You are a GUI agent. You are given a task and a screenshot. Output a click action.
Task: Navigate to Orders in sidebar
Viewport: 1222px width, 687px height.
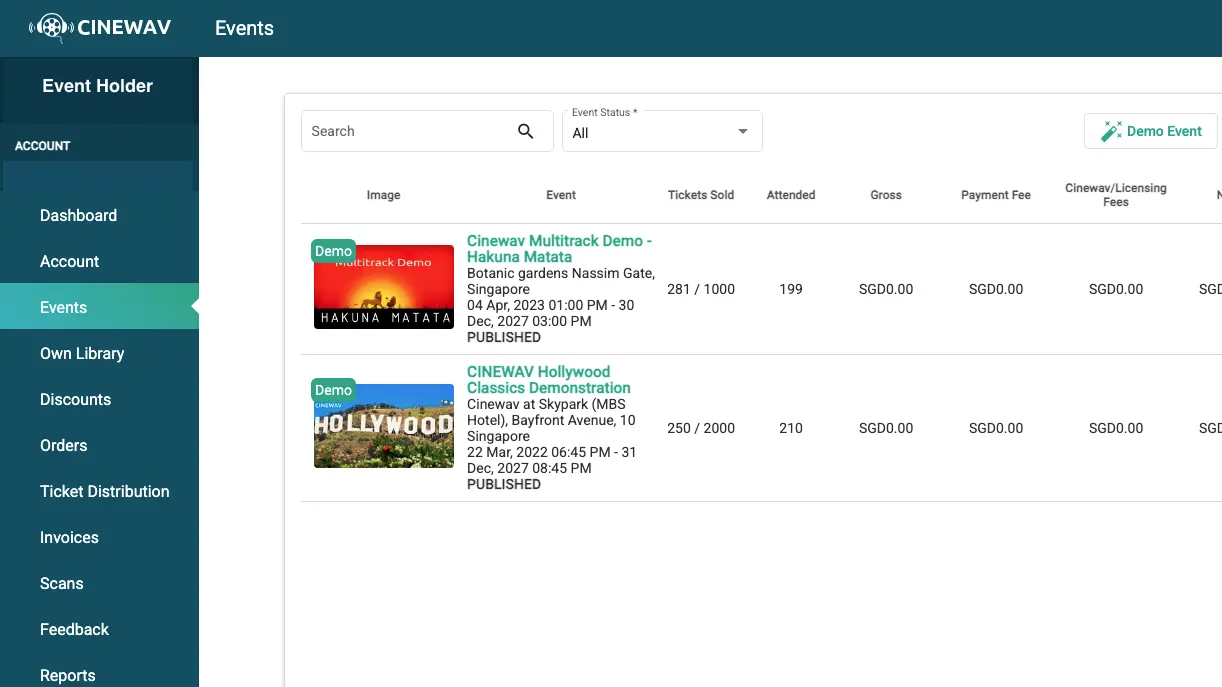click(x=63, y=445)
